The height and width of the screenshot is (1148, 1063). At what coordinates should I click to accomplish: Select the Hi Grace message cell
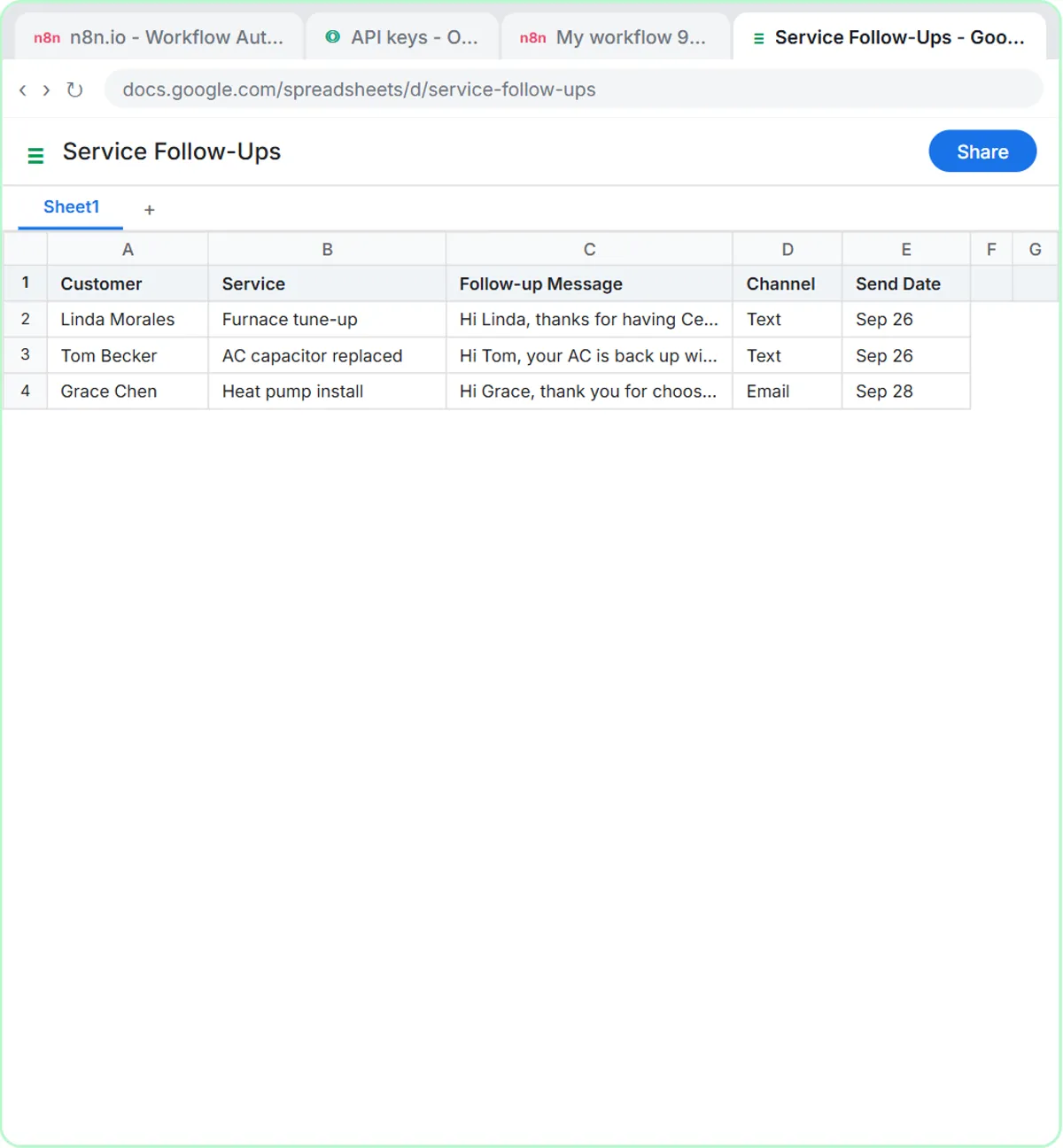tap(589, 391)
